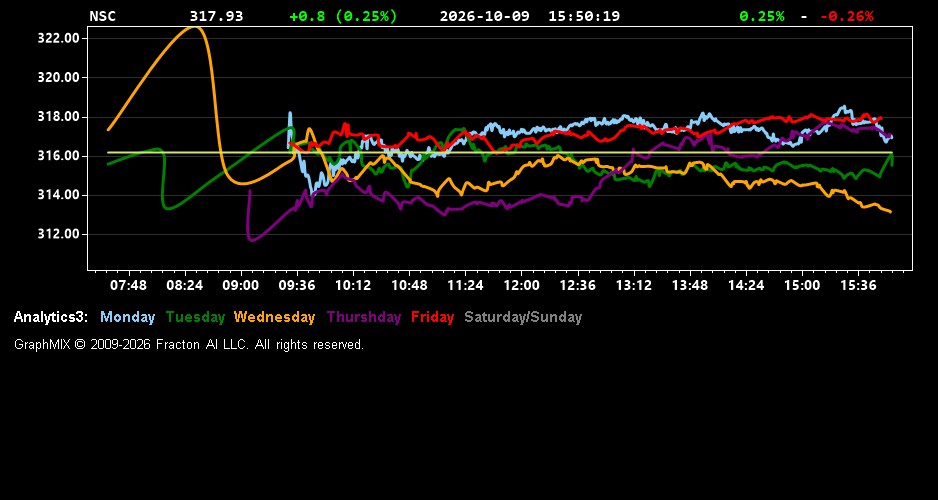
Task: Click the 2026-10-09 date
Action: (x=485, y=16)
